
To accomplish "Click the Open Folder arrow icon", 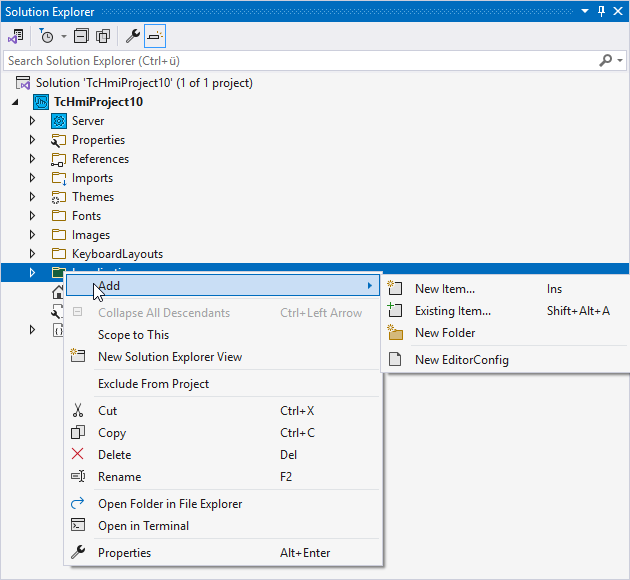I will pyautogui.click(x=78, y=503).
